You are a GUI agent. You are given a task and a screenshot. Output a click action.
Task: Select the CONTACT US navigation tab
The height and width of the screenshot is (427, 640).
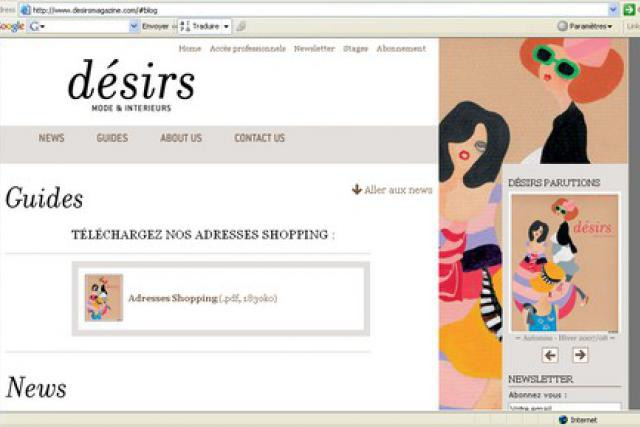260,138
